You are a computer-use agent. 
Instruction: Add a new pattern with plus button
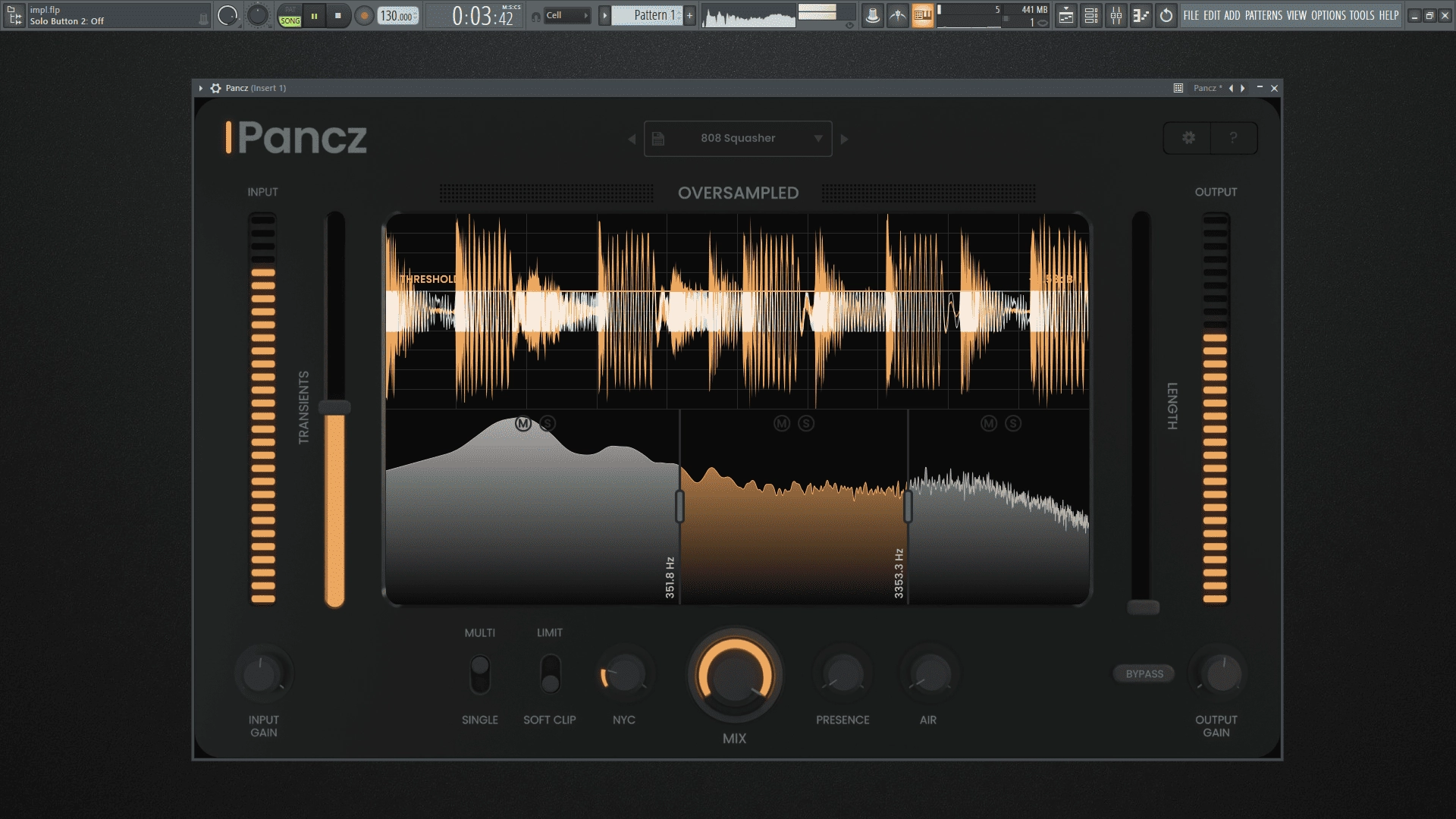(689, 15)
